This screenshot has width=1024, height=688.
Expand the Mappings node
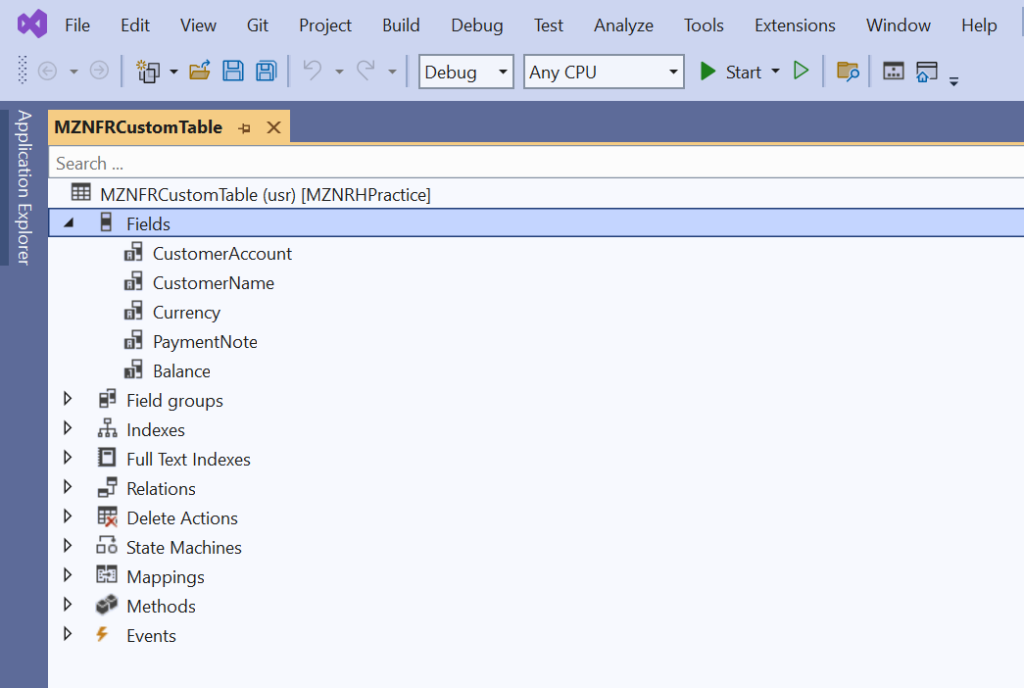(x=67, y=575)
